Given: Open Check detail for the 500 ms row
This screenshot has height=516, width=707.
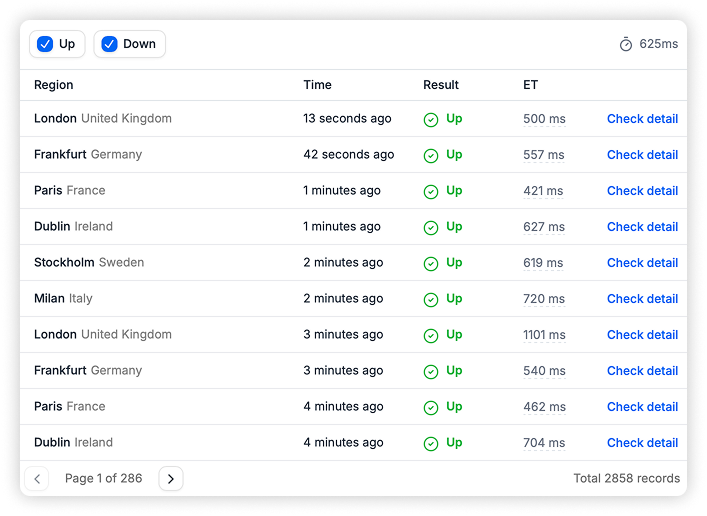Looking at the screenshot, I should pyautogui.click(x=642, y=119).
